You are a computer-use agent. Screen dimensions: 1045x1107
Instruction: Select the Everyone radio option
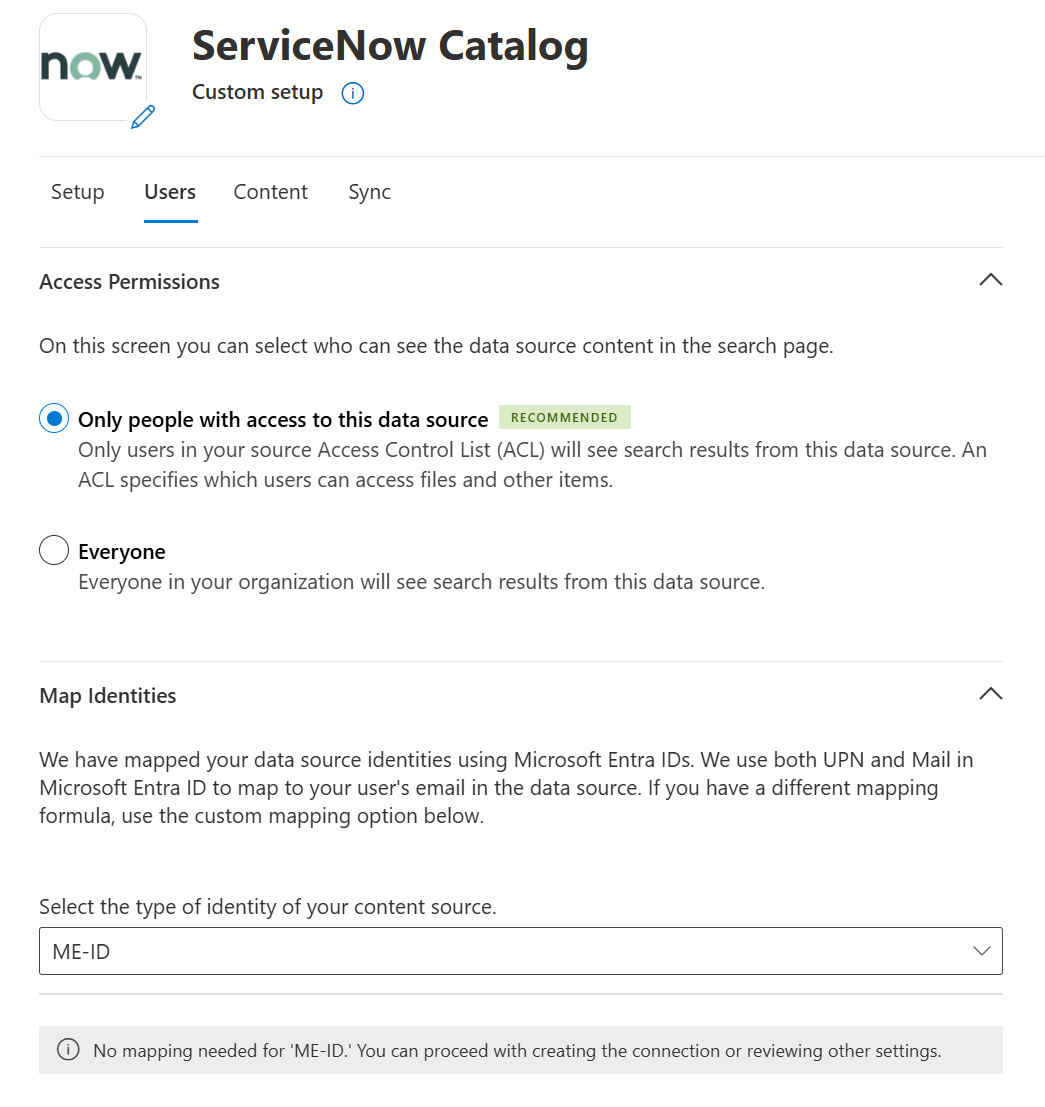54,550
